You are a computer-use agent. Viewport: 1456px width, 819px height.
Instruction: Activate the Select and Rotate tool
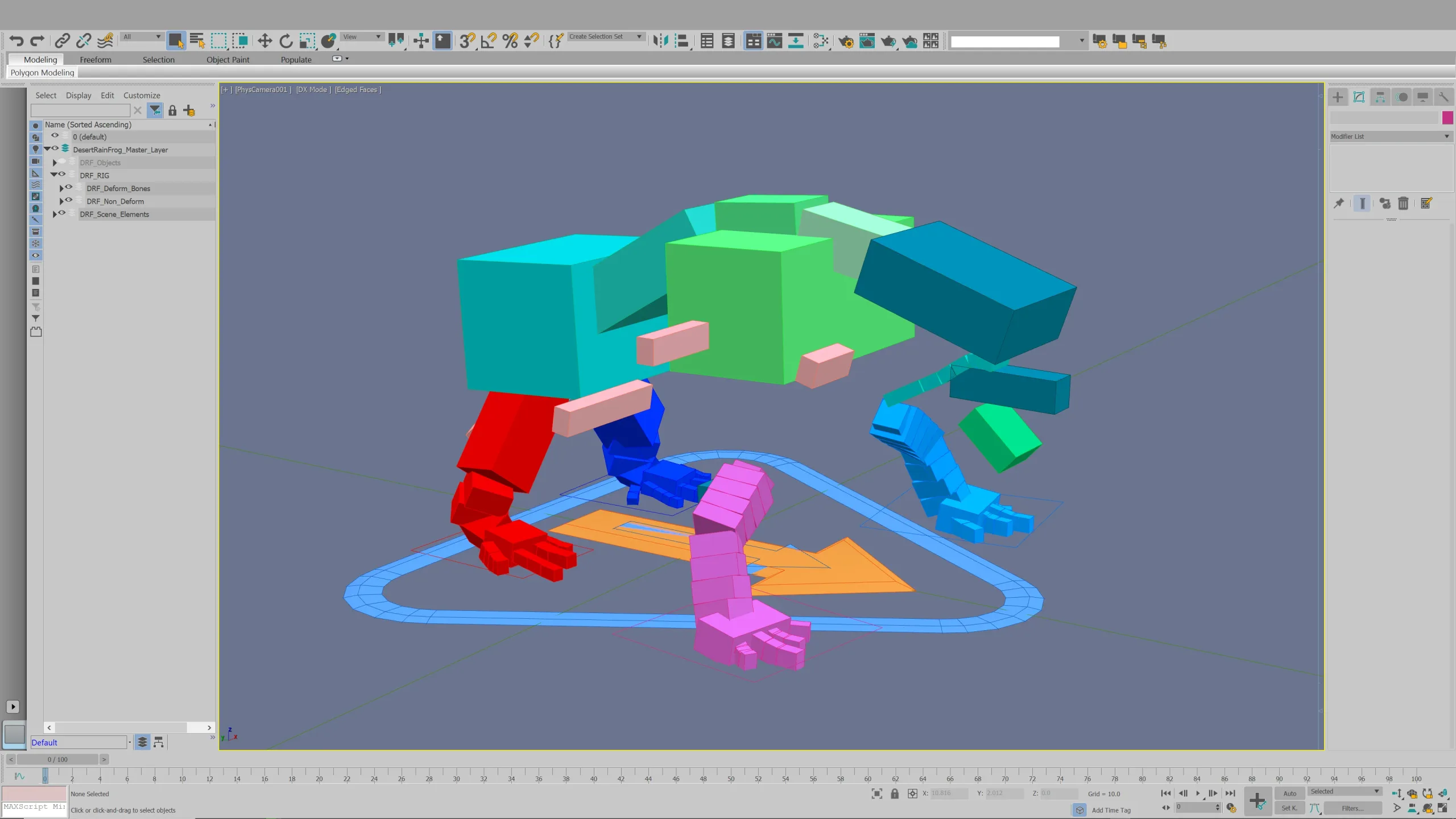(x=286, y=41)
